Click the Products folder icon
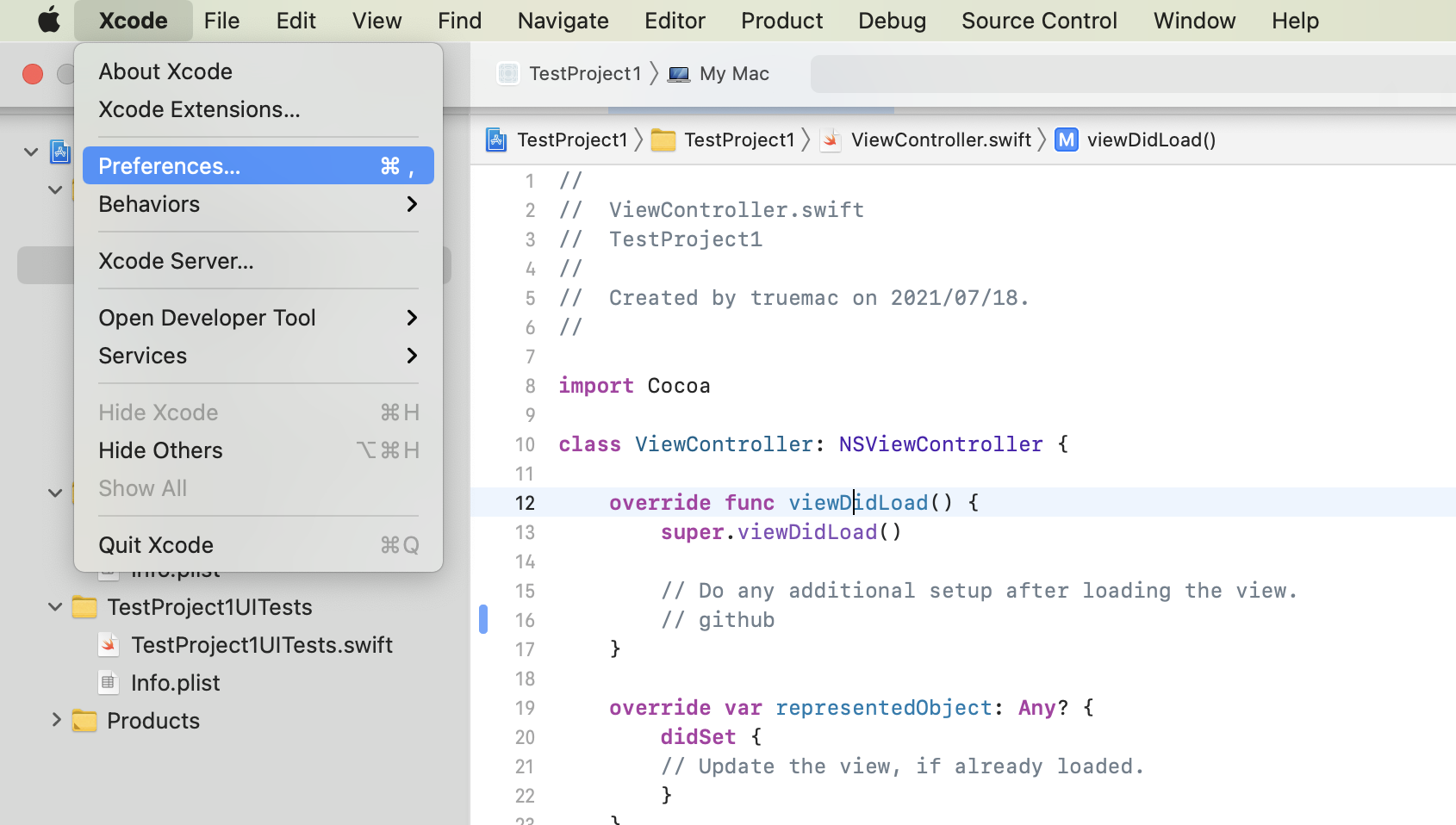 coord(84,721)
